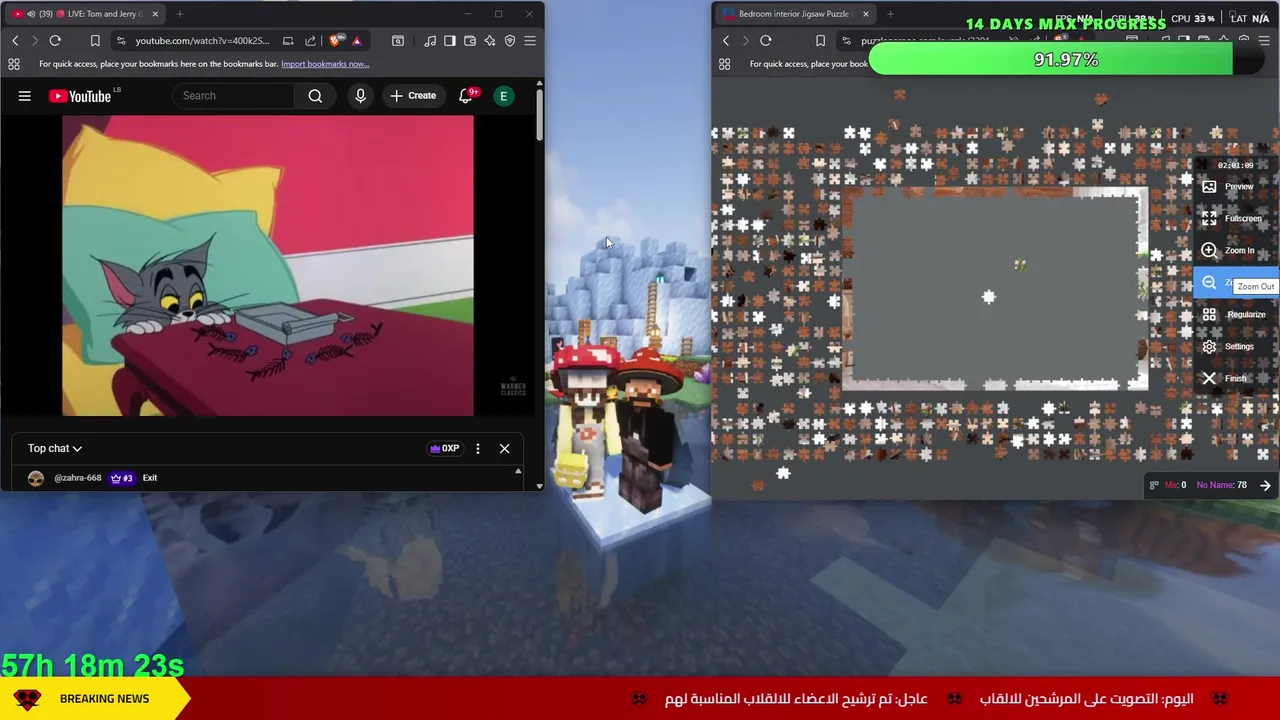Close the Bedroom interior Jigsaw Puzzle tab

(866, 14)
